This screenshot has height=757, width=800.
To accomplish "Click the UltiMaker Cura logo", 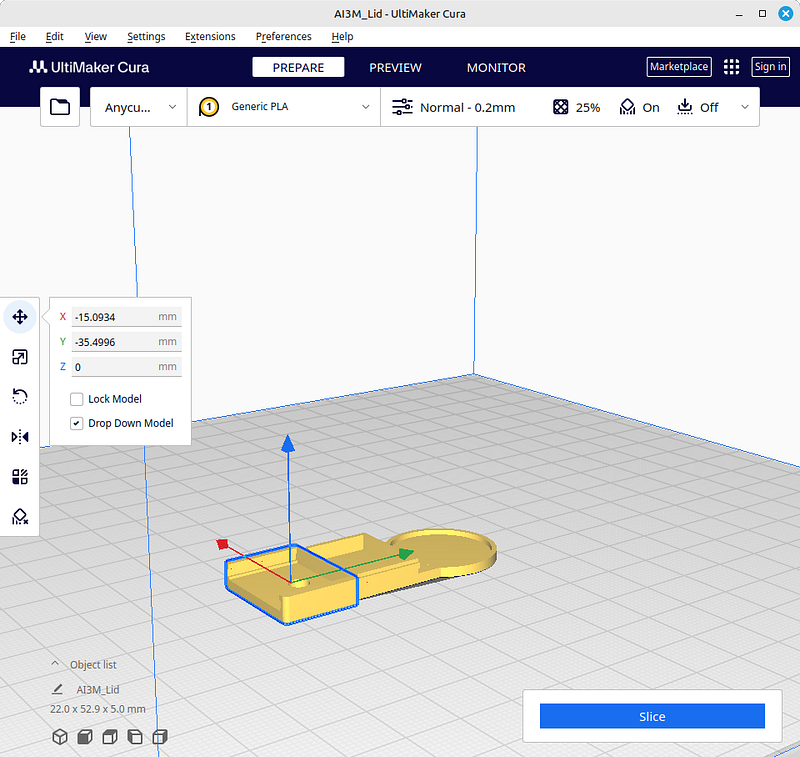I will (x=89, y=67).
